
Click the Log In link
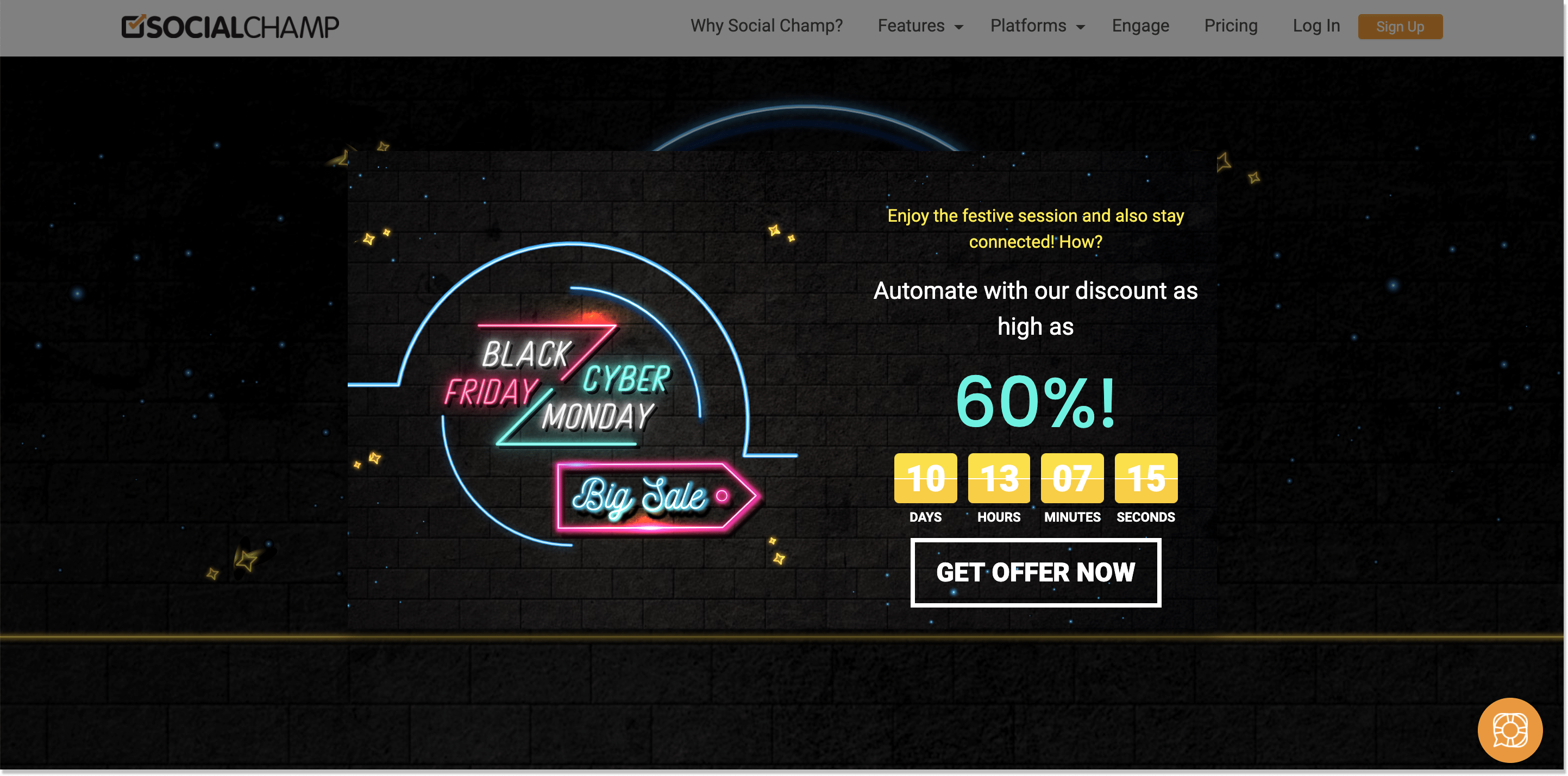(x=1316, y=26)
